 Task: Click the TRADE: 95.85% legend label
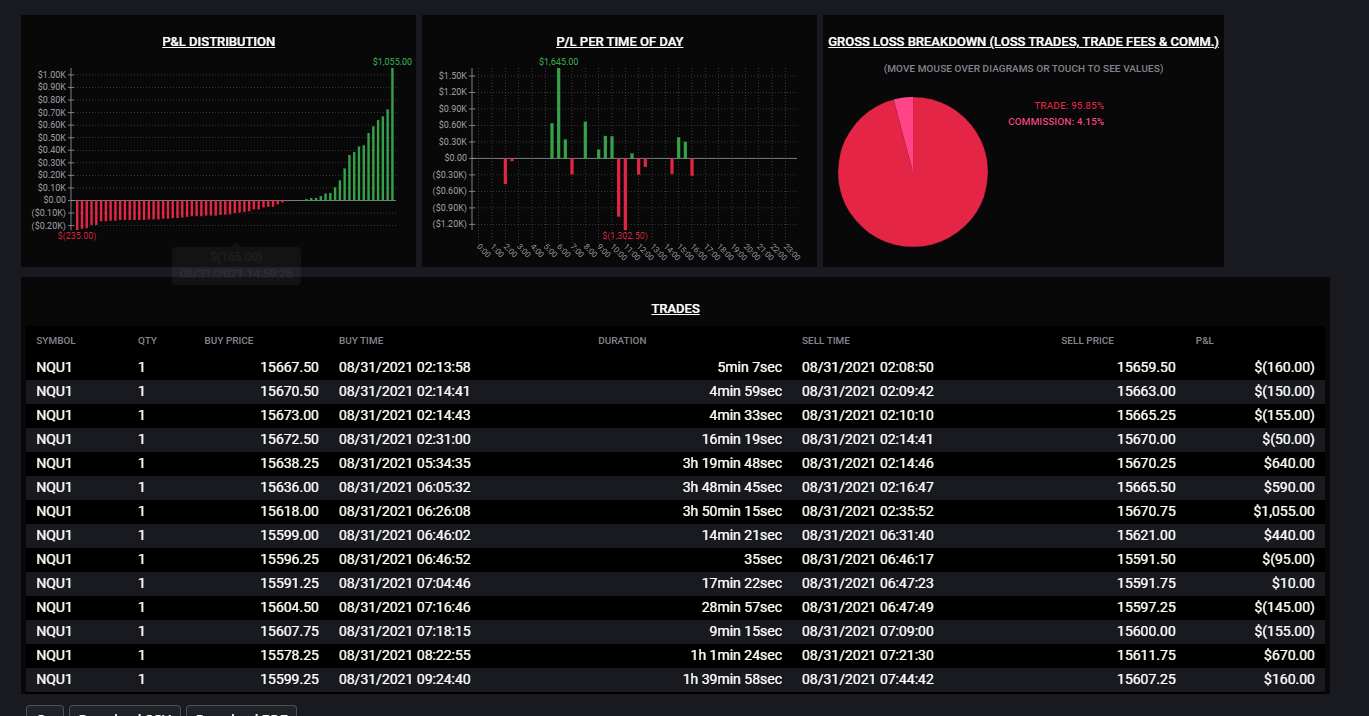tap(1069, 106)
